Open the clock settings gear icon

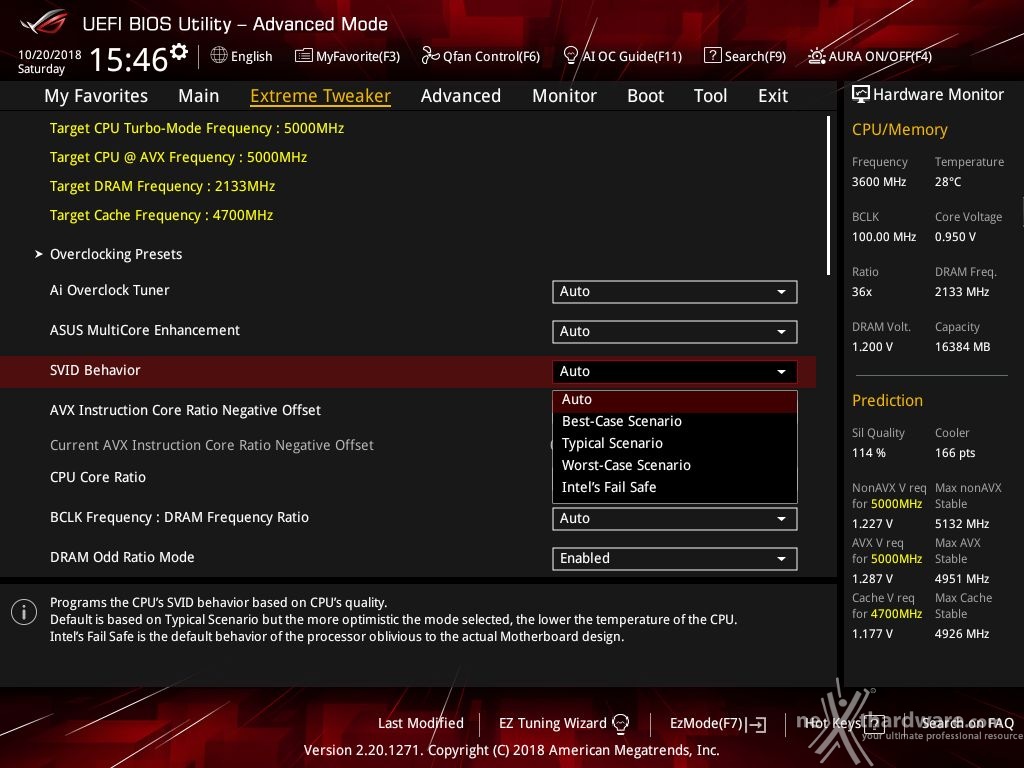[x=179, y=51]
